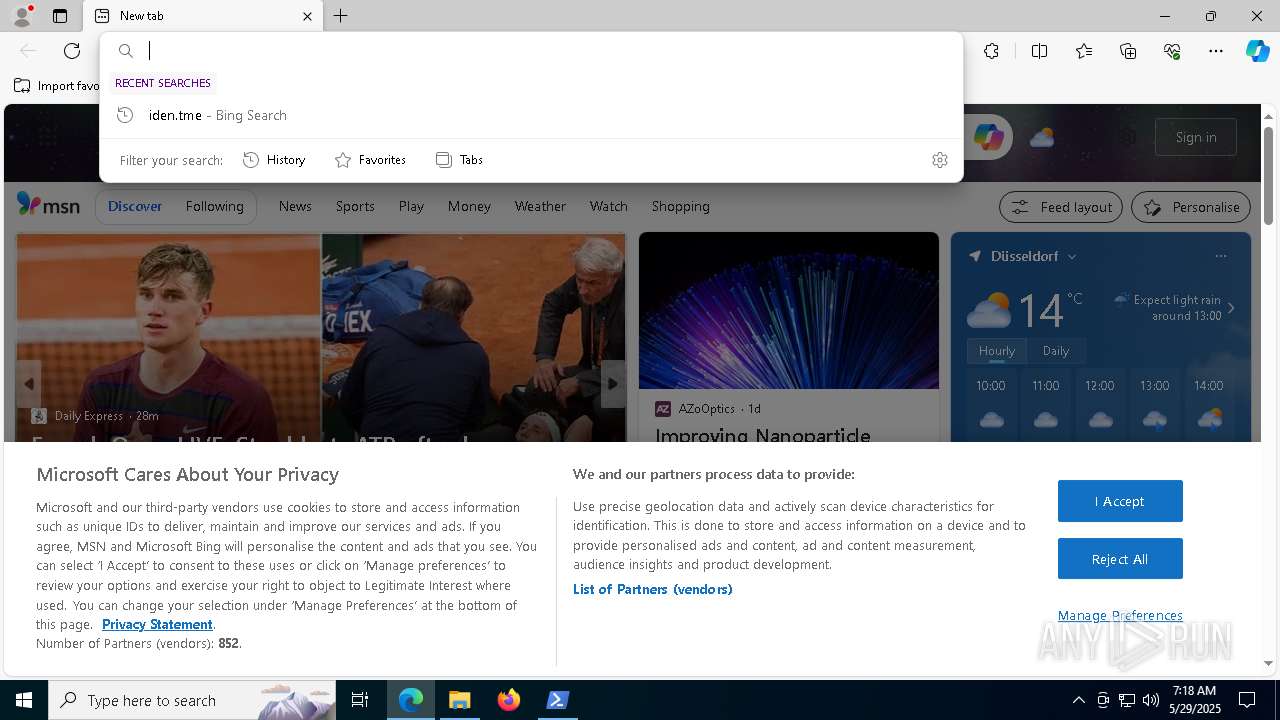
Task: Click Reject All cookie button
Action: (x=1120, y=559)
